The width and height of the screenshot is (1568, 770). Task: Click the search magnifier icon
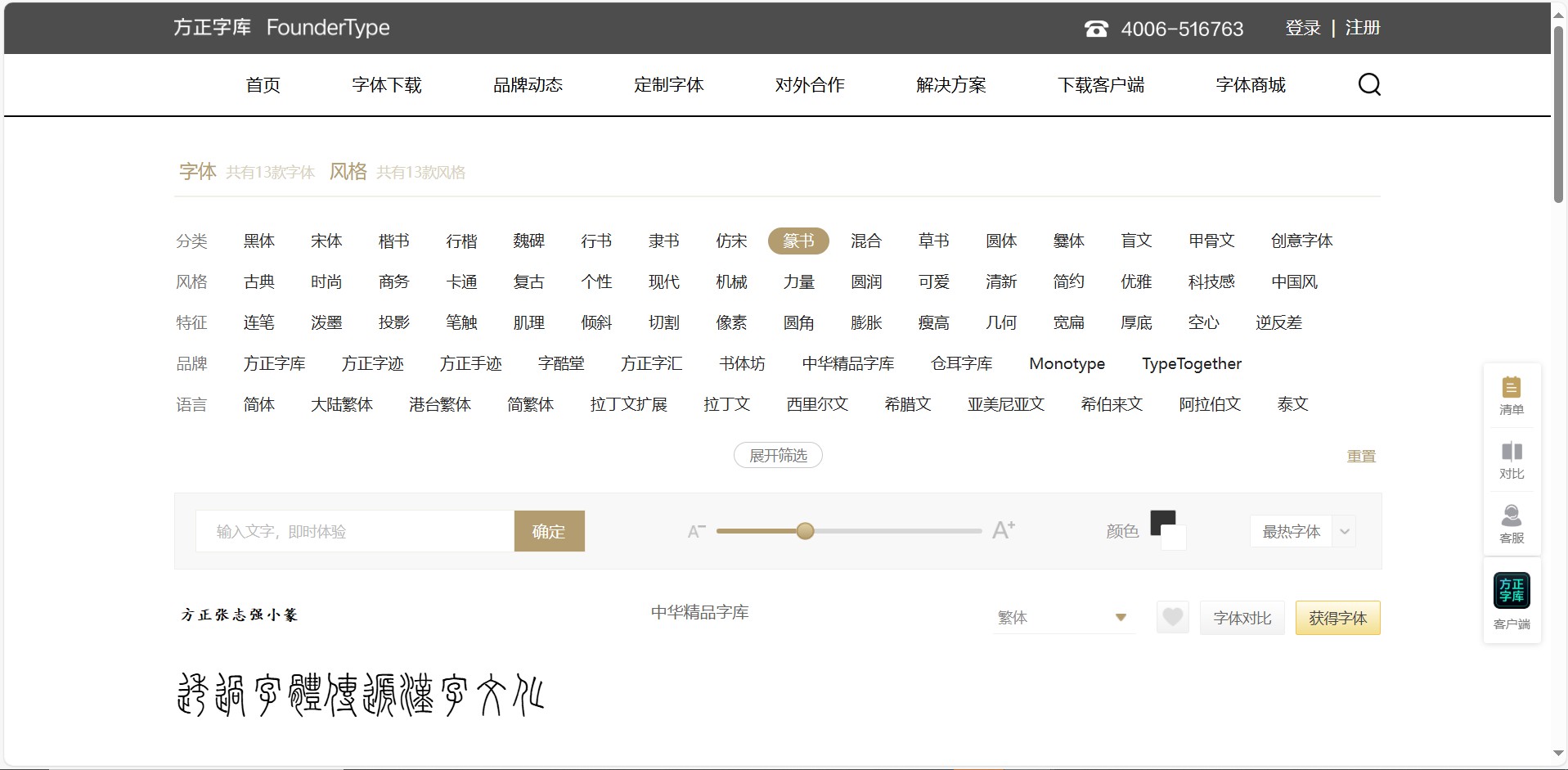pos(1368,84)
